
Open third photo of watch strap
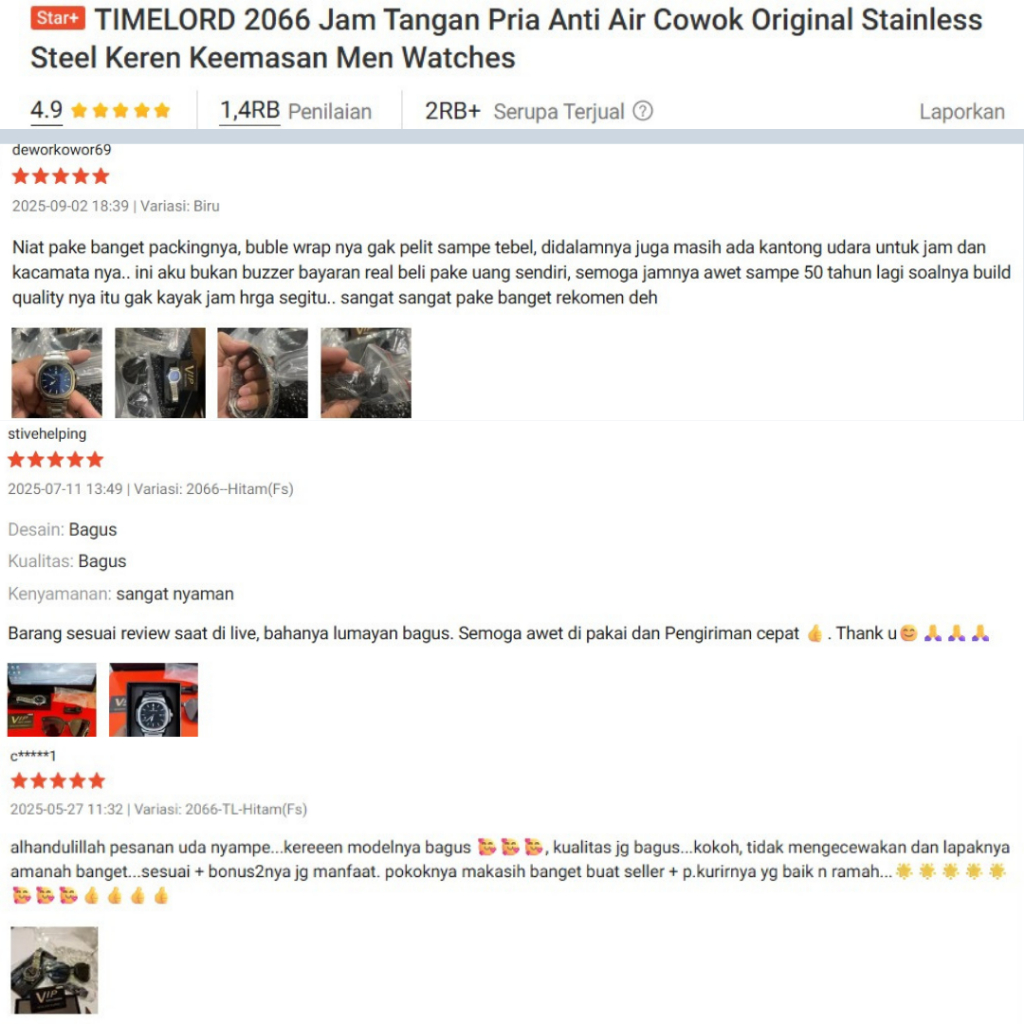coord(263,373)
